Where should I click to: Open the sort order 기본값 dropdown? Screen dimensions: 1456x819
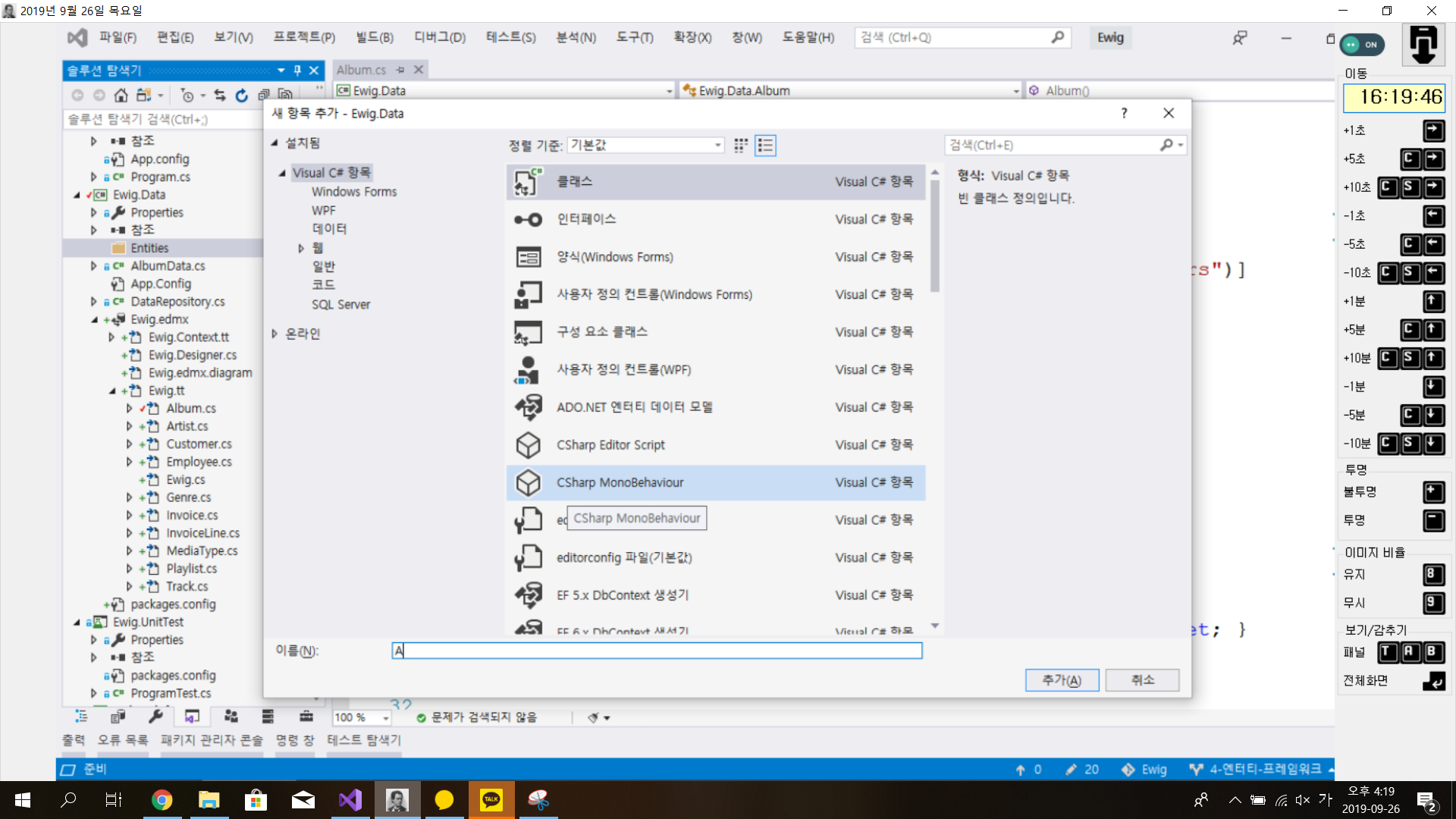[x=646, y=146]
